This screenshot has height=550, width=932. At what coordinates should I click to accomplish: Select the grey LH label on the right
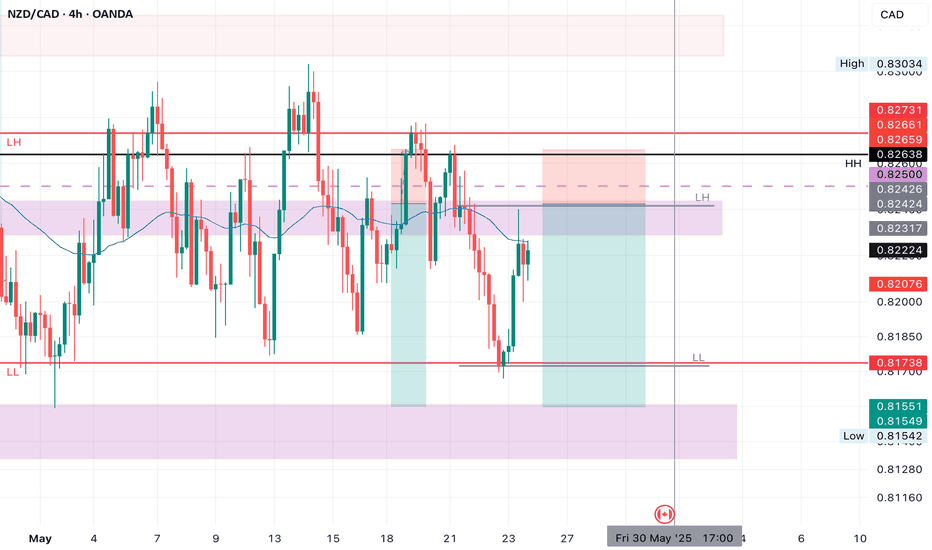coord(702,197)
